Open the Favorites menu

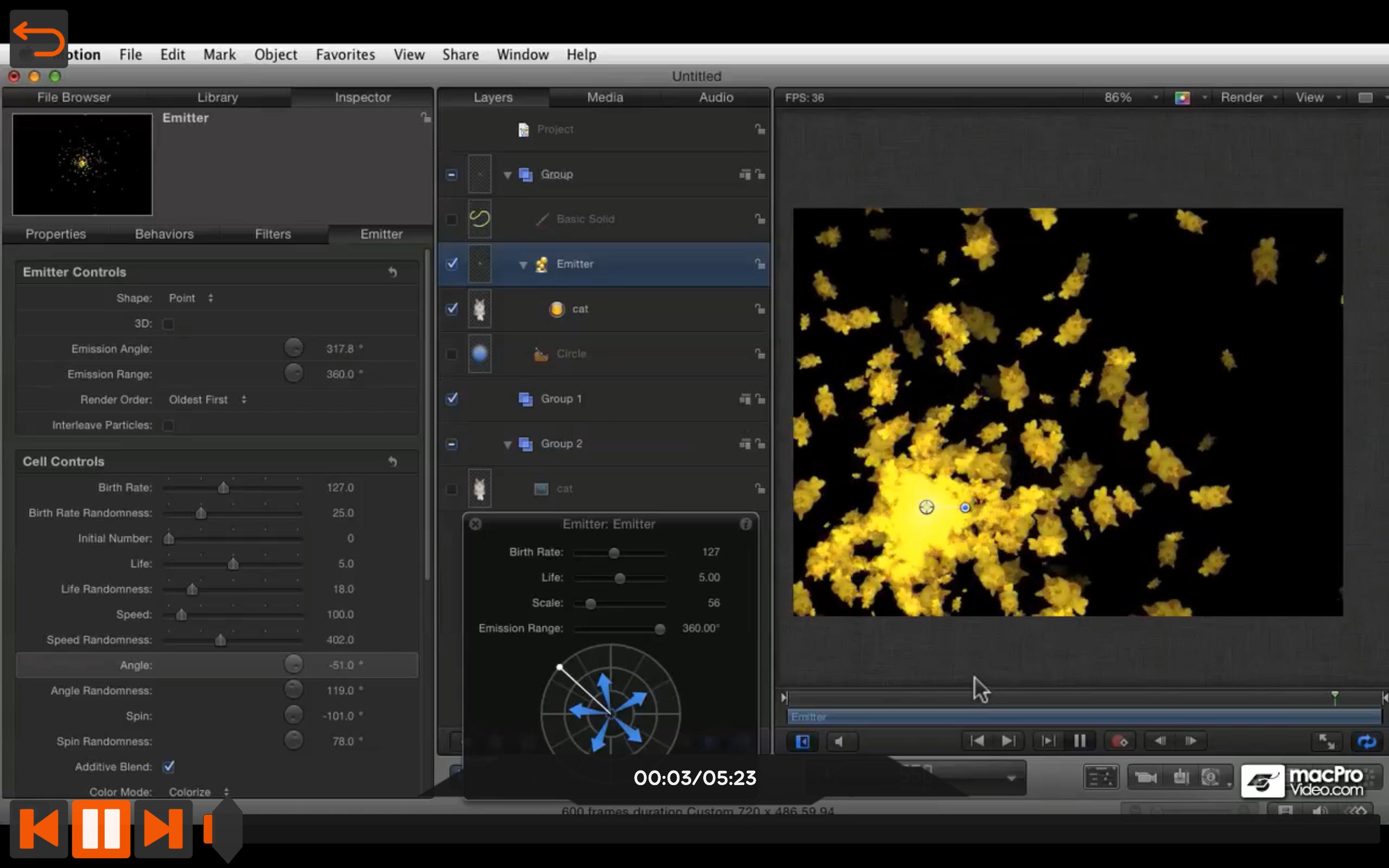pos(345,54)
